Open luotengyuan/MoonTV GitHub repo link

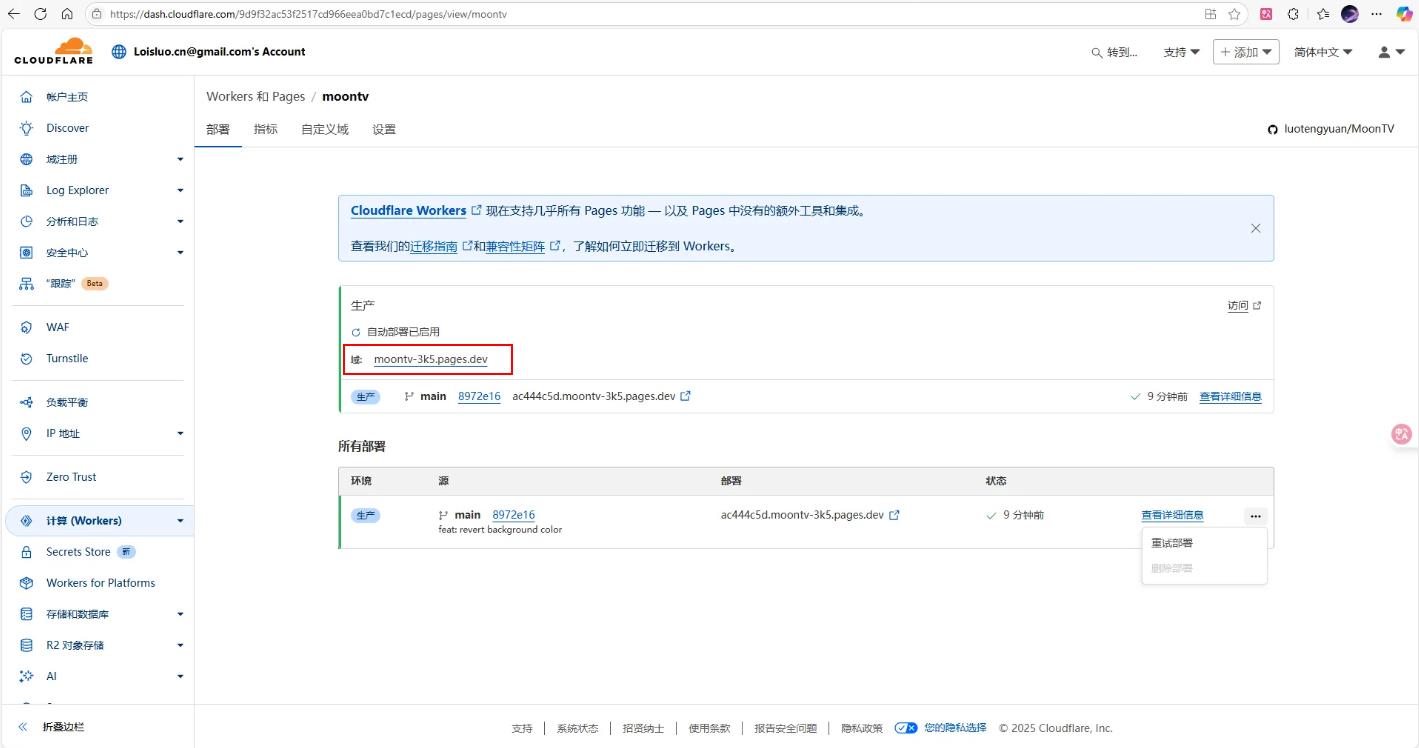click(1339, 129)
